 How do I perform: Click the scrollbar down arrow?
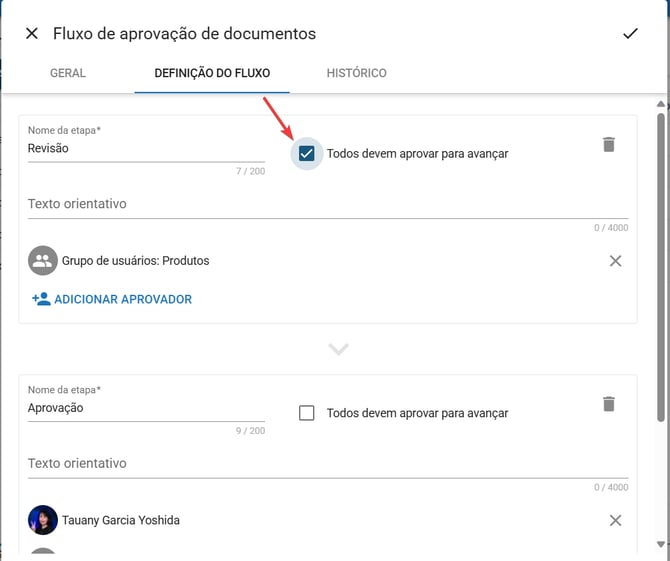click(661, 544)
